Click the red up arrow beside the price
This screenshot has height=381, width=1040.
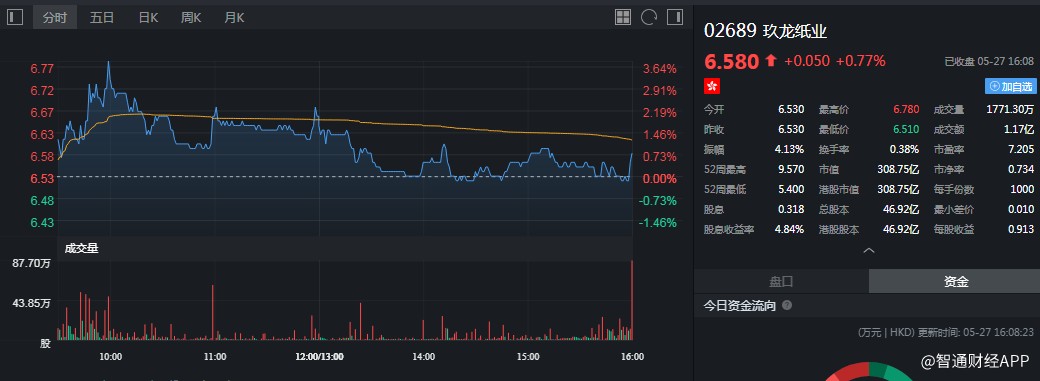[x=770, y=61]
